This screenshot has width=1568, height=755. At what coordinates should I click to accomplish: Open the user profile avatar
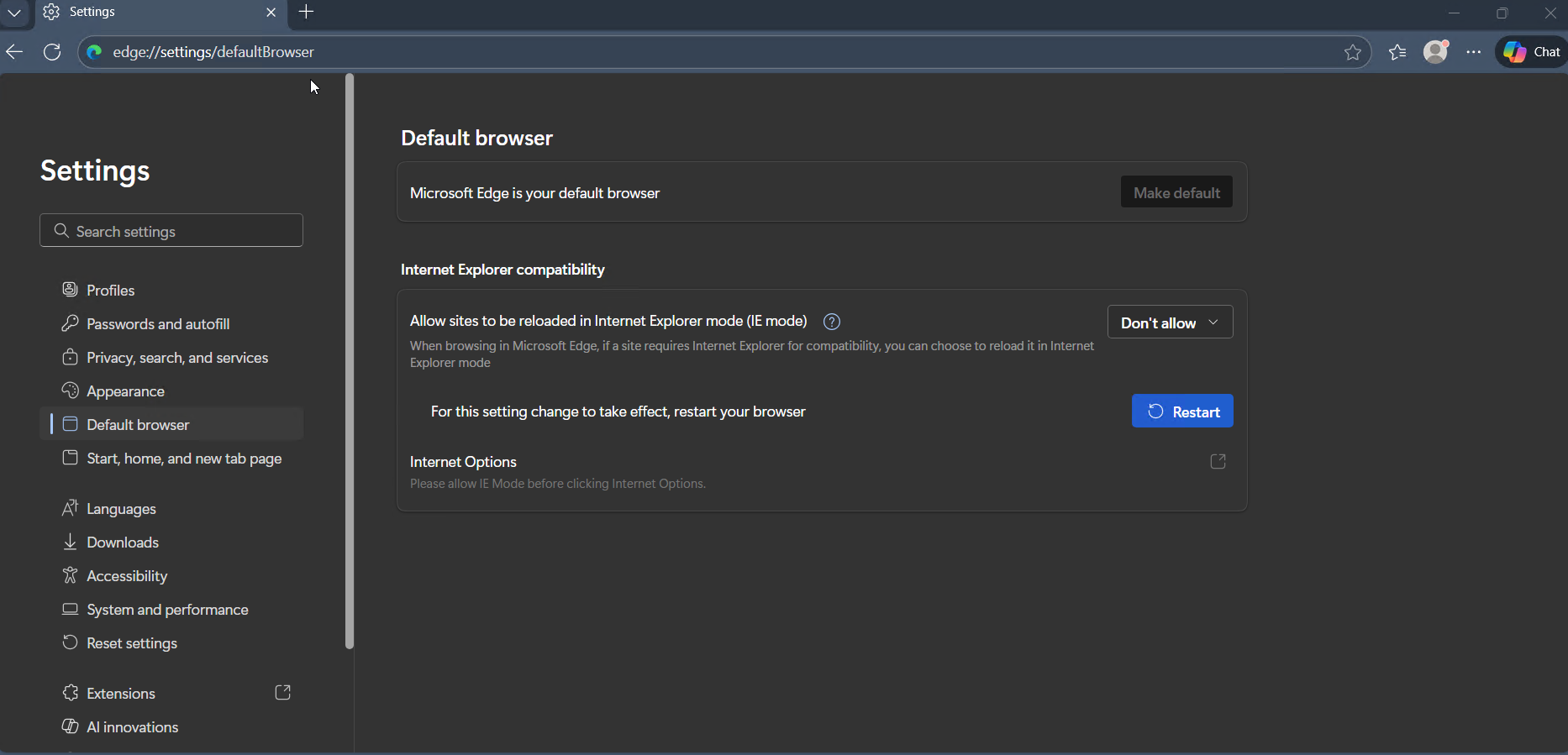(x=1436, y=52)
